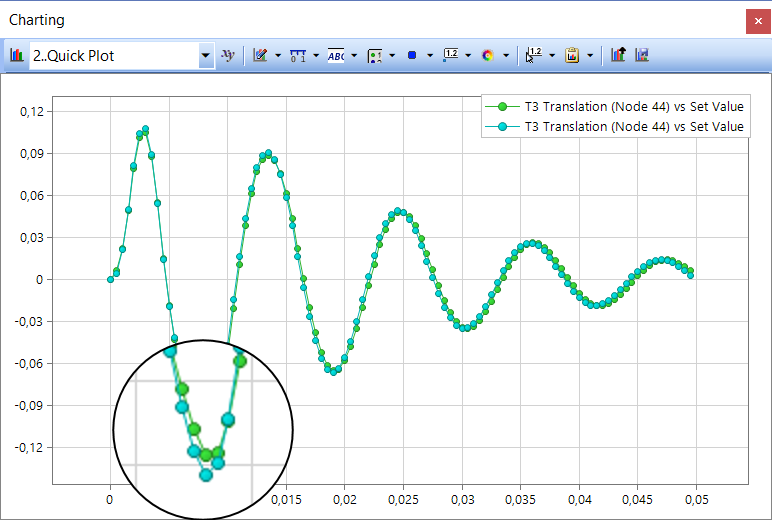Click the cyan series legend entry
Screen dimensions: 772x520
click(x=614, y=127)
